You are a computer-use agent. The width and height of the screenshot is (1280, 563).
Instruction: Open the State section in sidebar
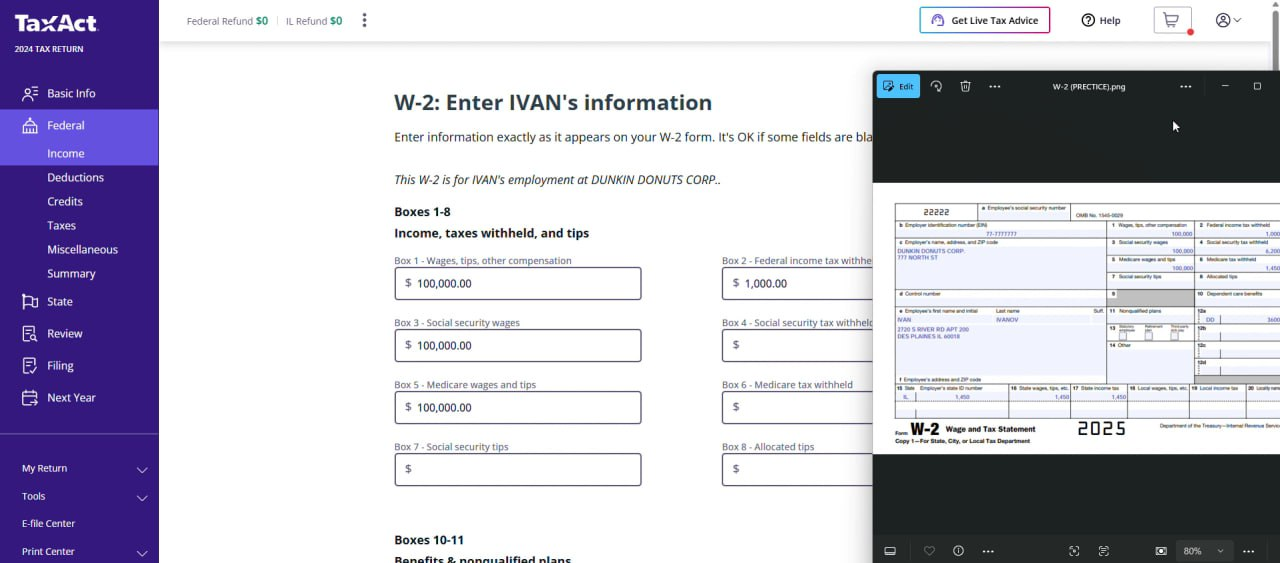tap(60, 301)
